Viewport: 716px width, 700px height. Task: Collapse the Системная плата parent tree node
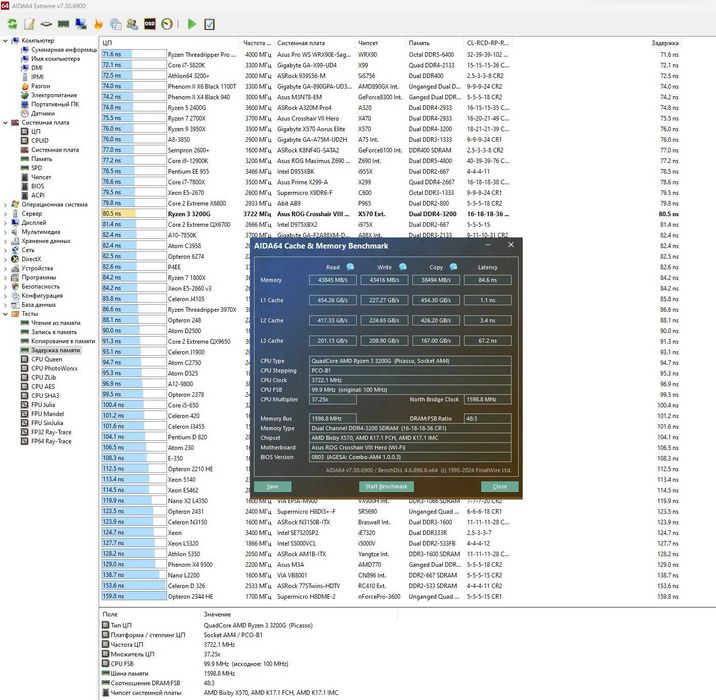pyautogui.click(x=5, y=122)
